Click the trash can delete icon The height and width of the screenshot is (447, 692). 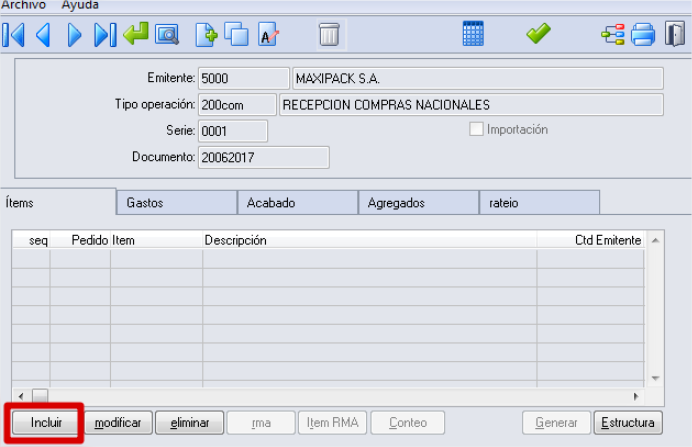(329, 34)
